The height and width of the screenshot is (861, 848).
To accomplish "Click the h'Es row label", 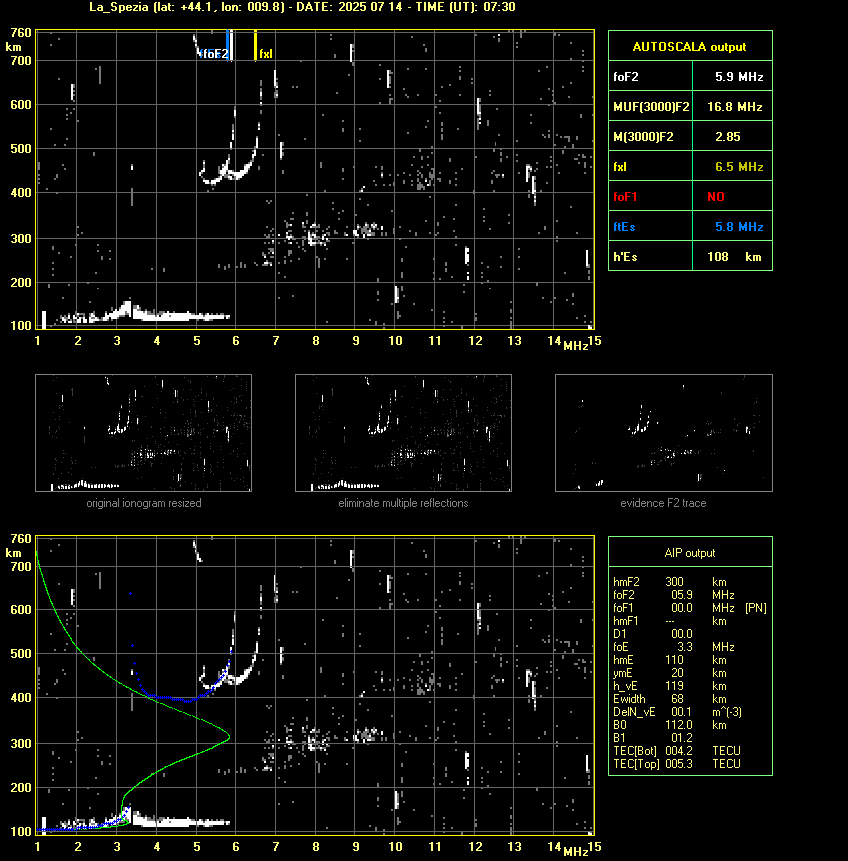I will coord(624,256).
